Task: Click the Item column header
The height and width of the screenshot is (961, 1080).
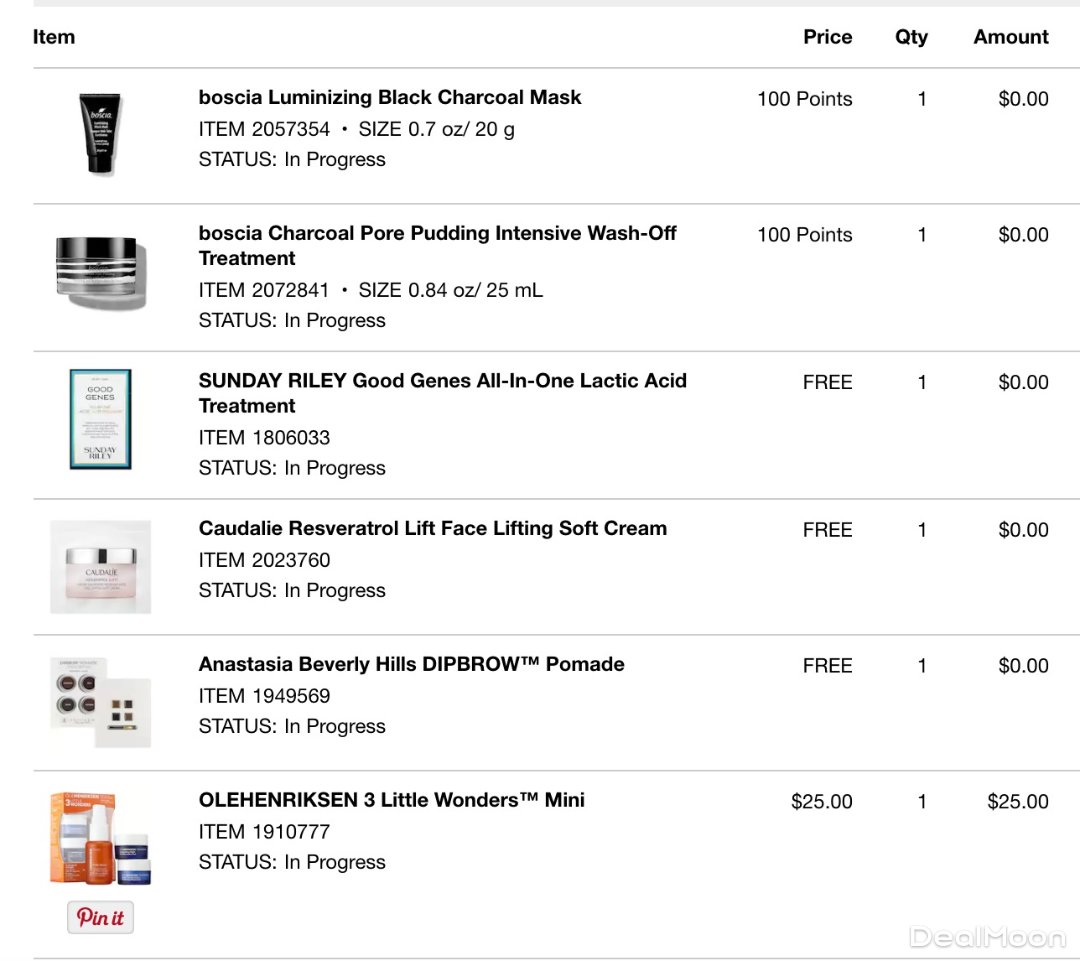Action: click(x=54, y=38)
